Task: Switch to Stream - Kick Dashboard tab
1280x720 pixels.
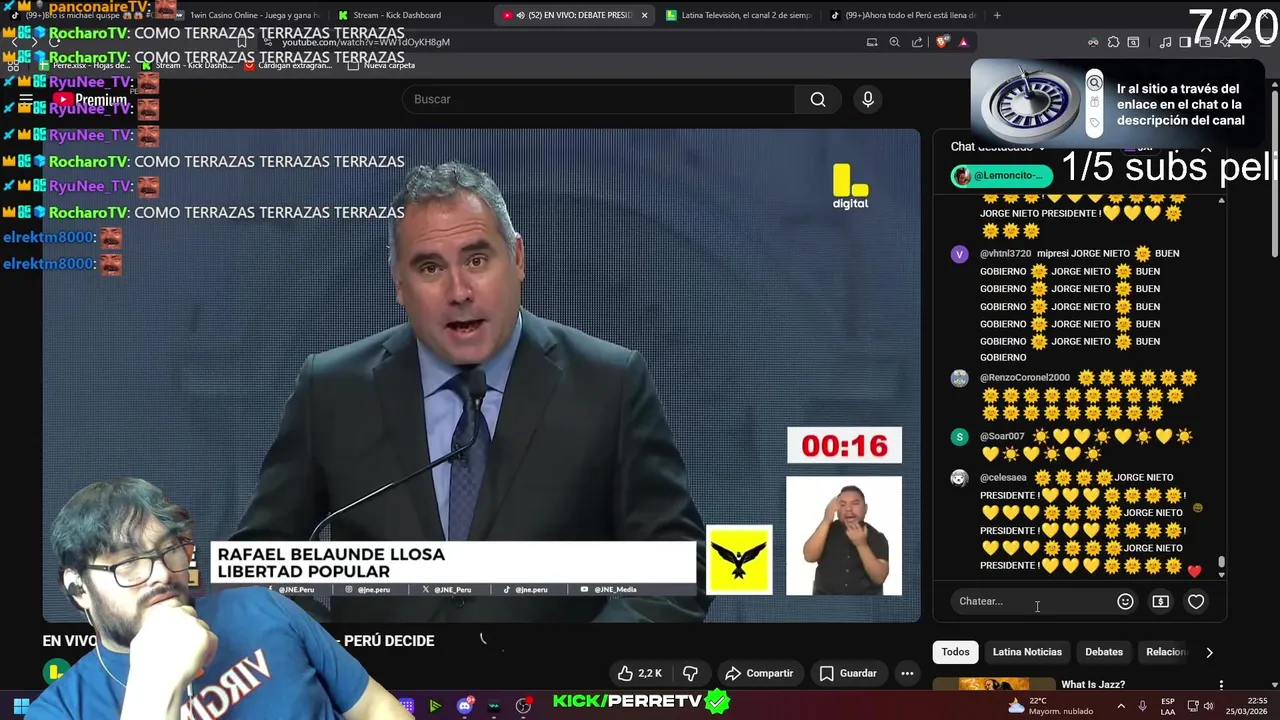Action: pyautogui.click(x=402, y=15)
